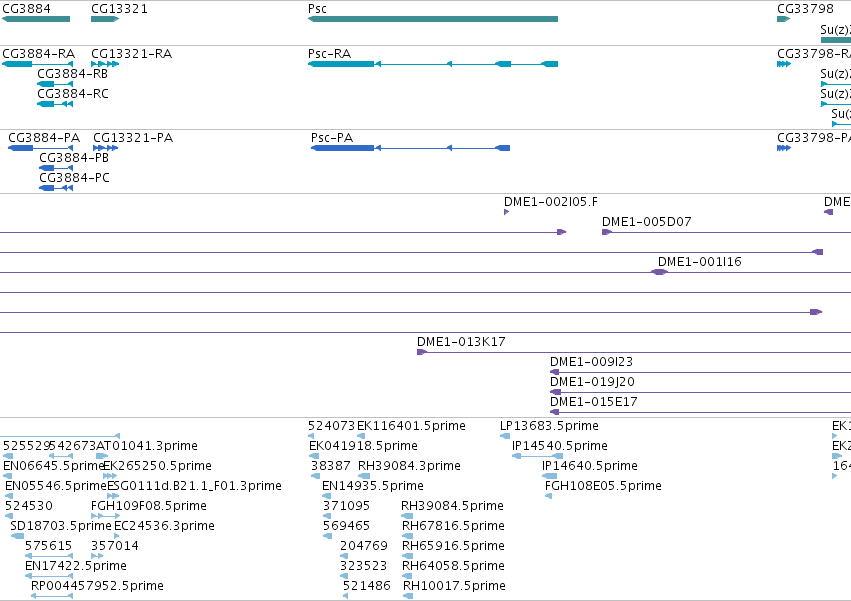Click the CG3884-PB protein glyph

(56, 168)
